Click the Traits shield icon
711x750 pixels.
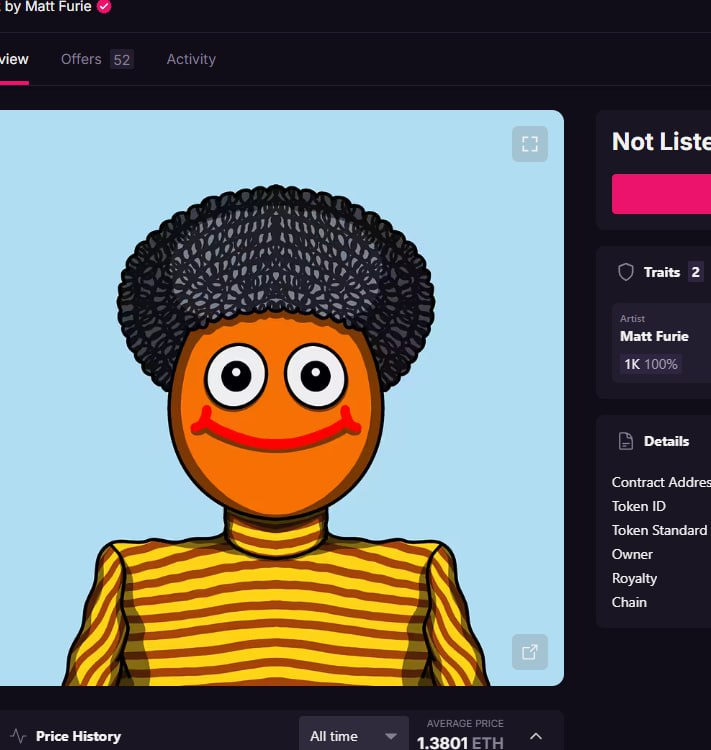[x=625, y=272]
